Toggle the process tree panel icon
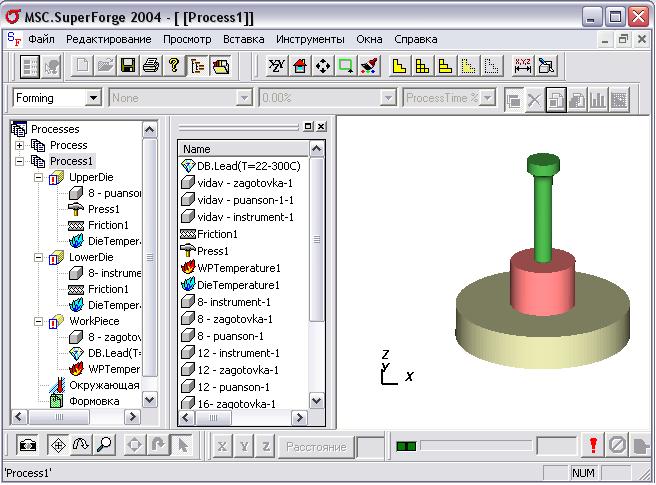This screenshot has height=485, width=656. [x=197, y=66]
